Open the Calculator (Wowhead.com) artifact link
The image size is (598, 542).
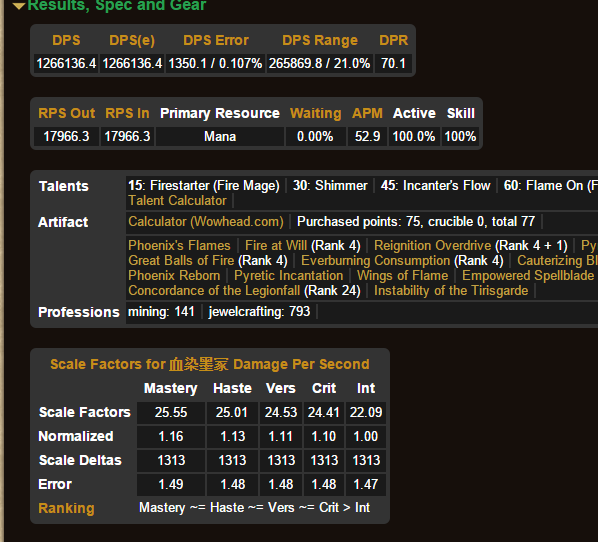pyautogui.click(x=206, y=222)
